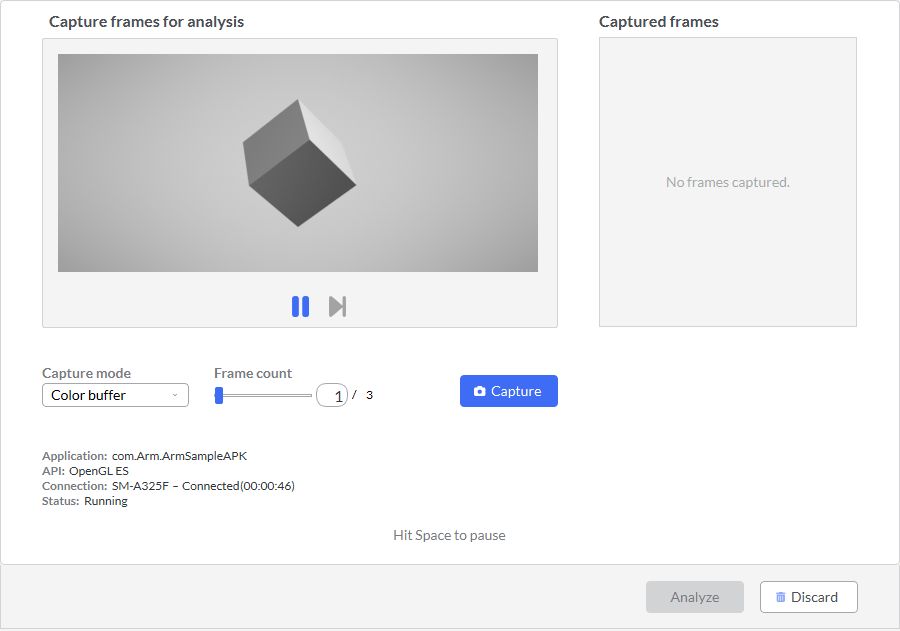Click the cube preview image
The image size is (900, 631).
298,163
